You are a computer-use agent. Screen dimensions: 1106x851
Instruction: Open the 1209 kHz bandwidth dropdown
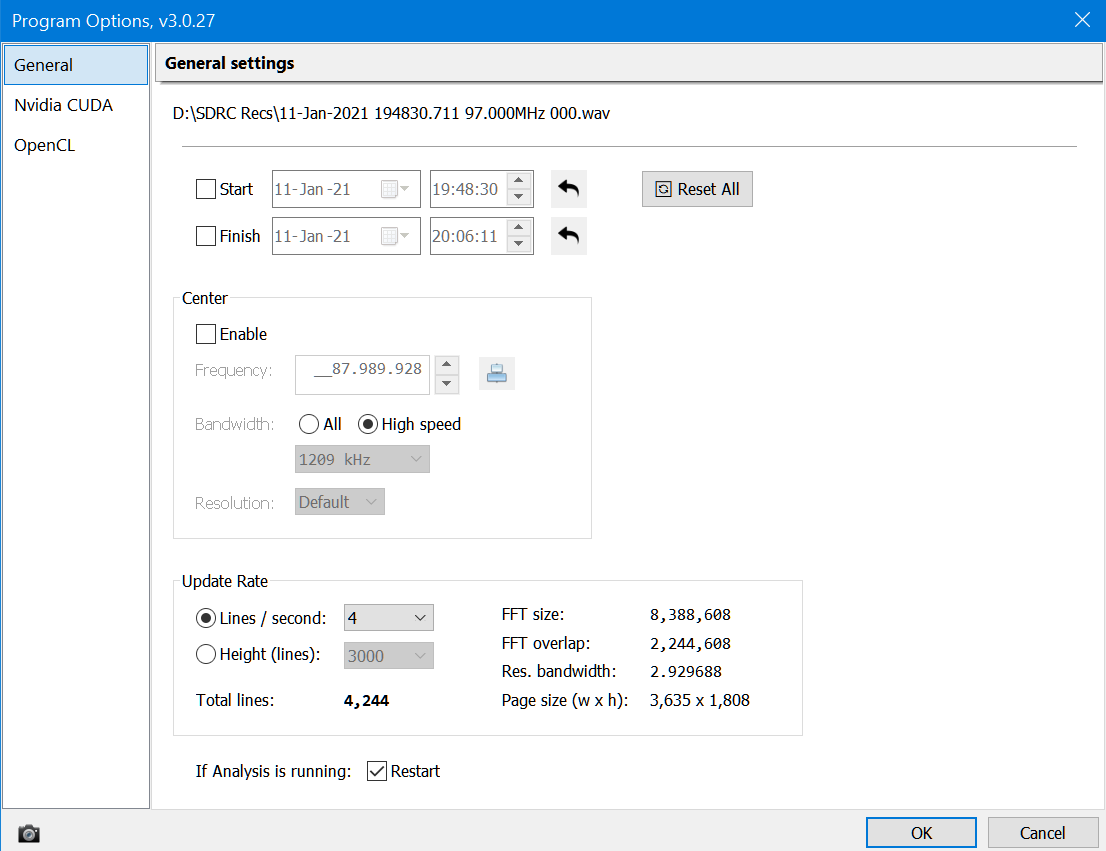click(363, 460)
